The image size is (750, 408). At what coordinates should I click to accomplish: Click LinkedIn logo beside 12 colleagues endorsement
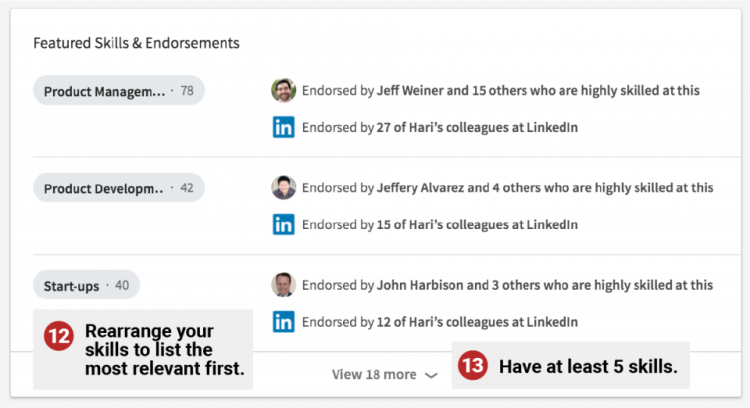(x=283, y=322)
